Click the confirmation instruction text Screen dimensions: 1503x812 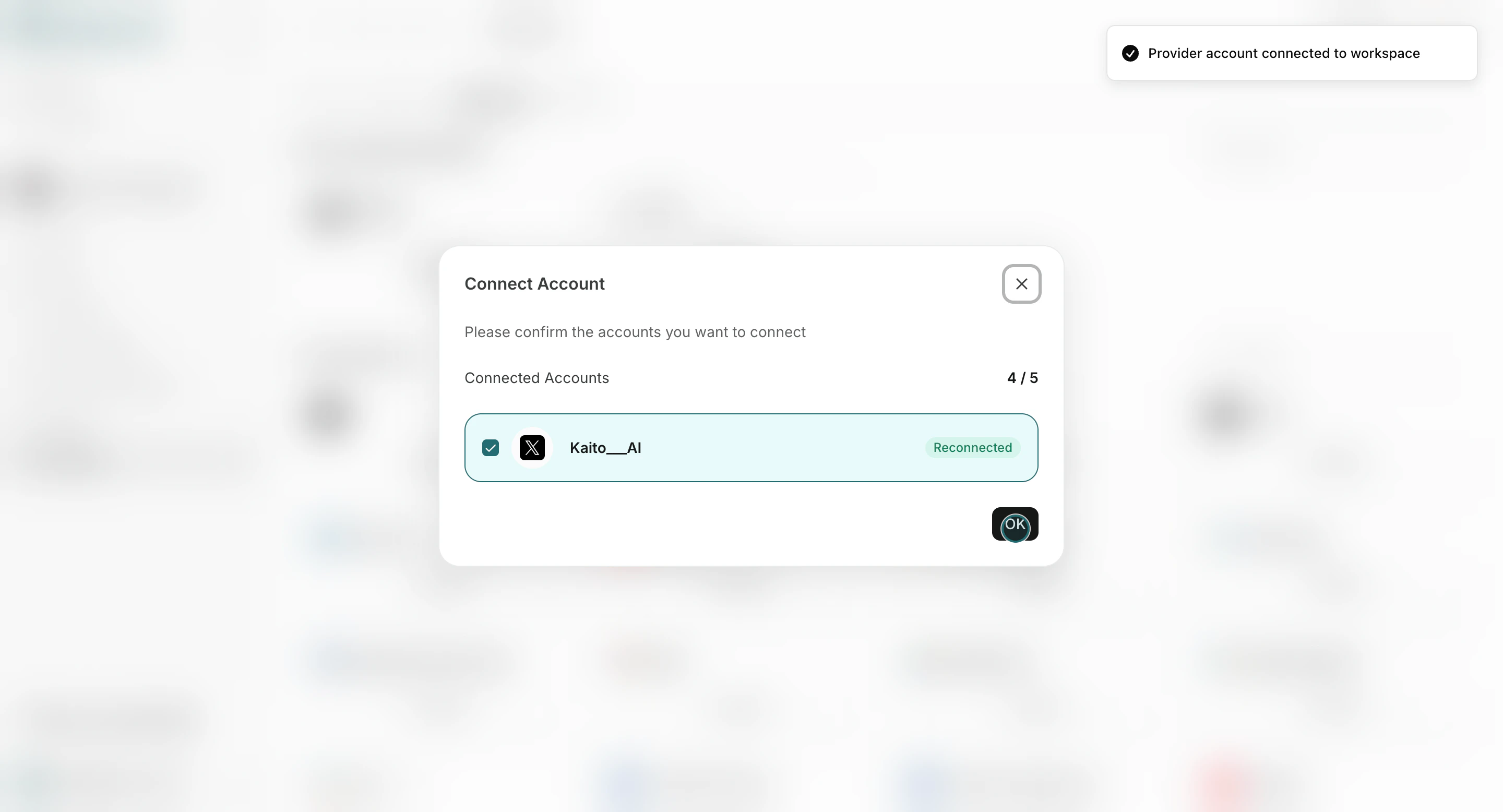coord(635,332)
